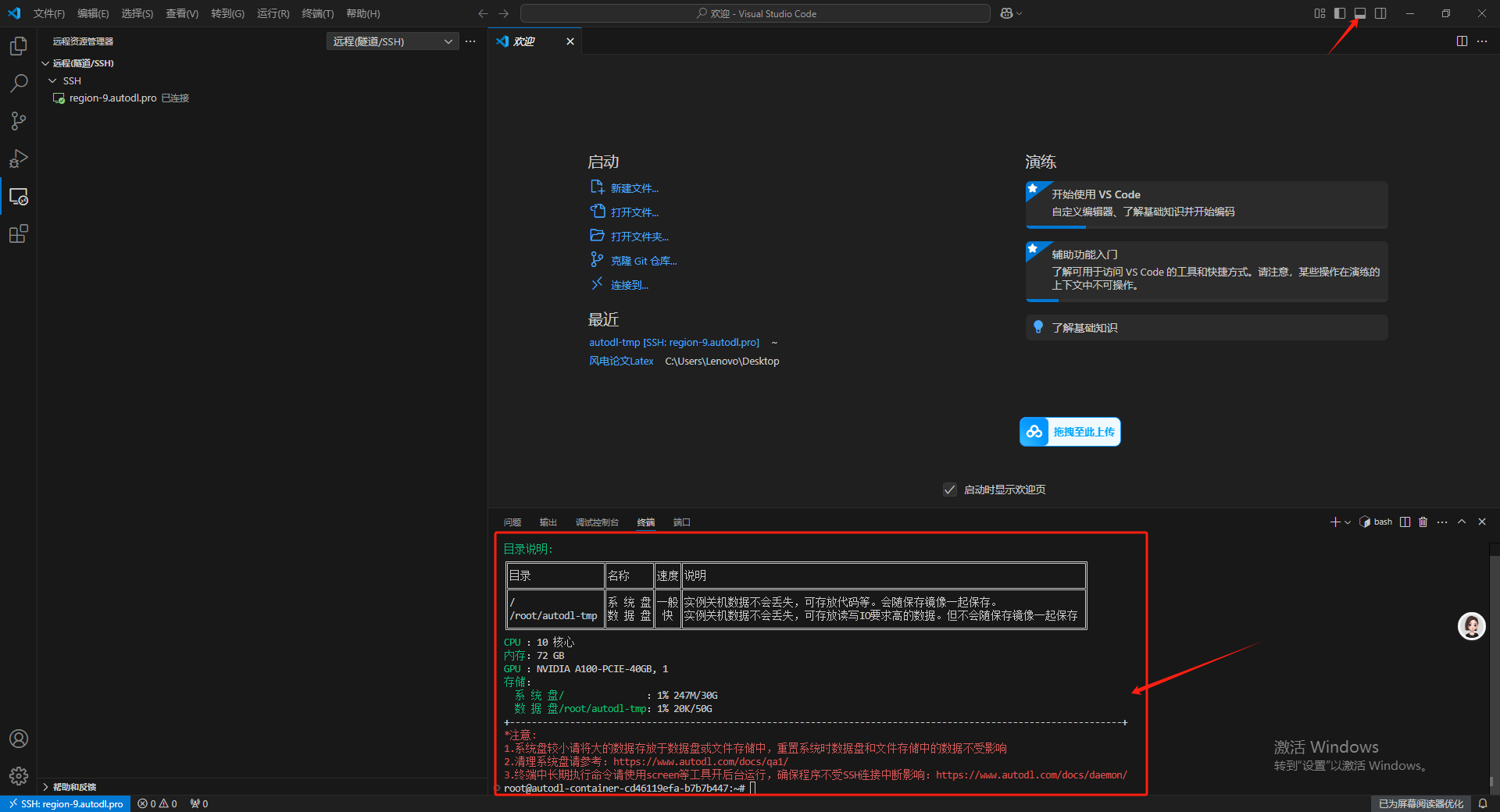Click the floating avatar icon

[1472, 626]
